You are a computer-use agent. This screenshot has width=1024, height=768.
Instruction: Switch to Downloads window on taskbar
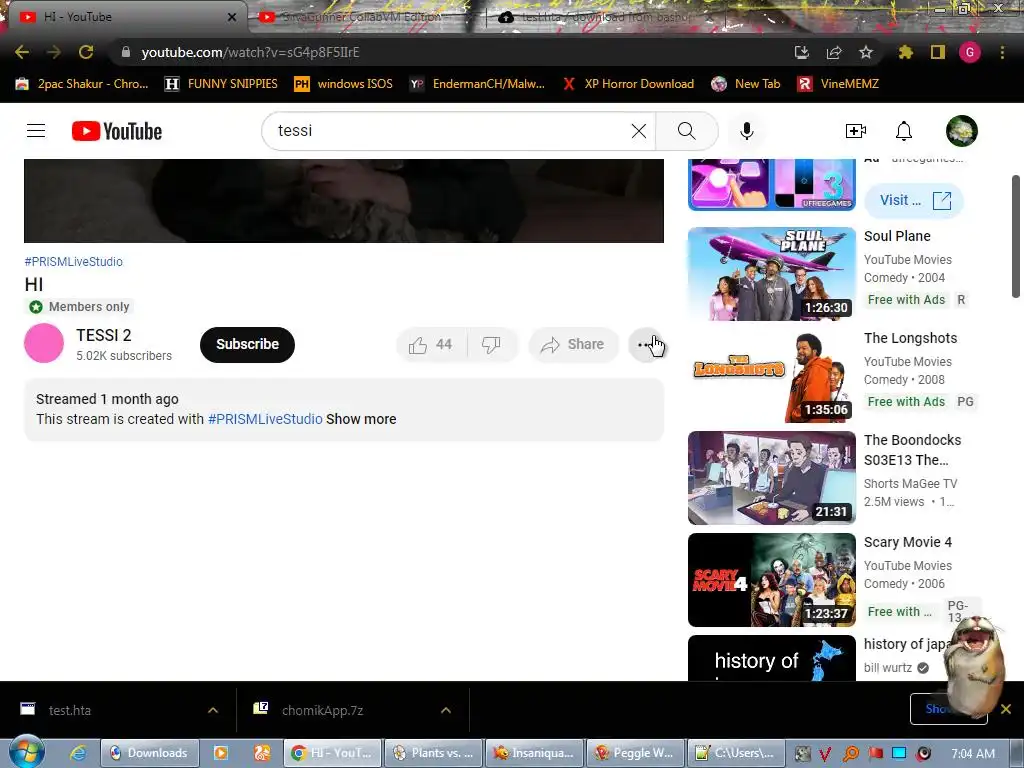point(148,753)
